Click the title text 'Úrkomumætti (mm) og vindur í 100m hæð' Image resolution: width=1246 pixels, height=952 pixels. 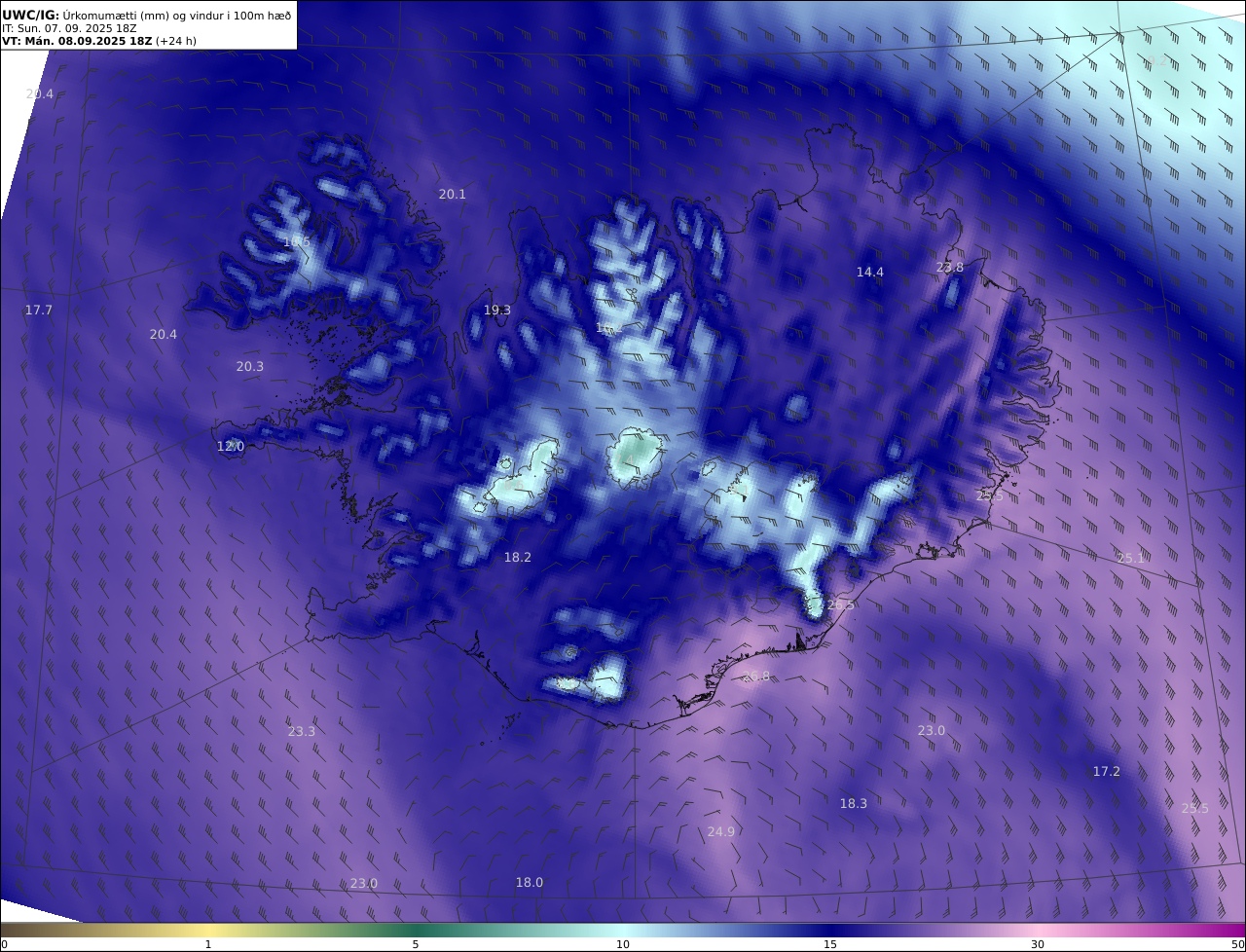pyautogui.click(x=177, y=16)
